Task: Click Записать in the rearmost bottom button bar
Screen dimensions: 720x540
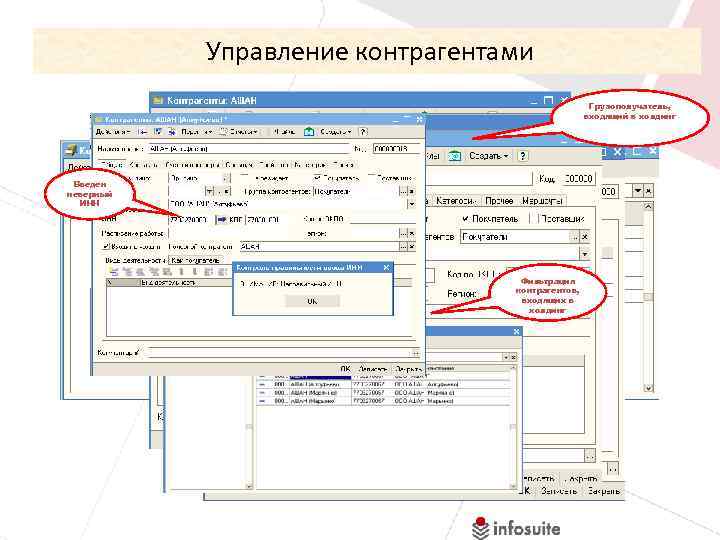Action: (558, 491)
